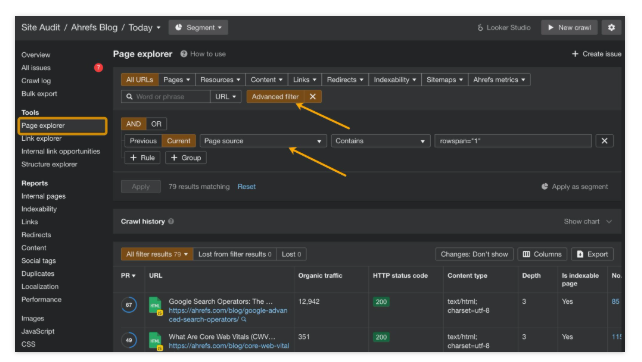The height and width of the screenshot is (362, 642).
Task: Select the AND logic toggle
Action: (133, 124)
